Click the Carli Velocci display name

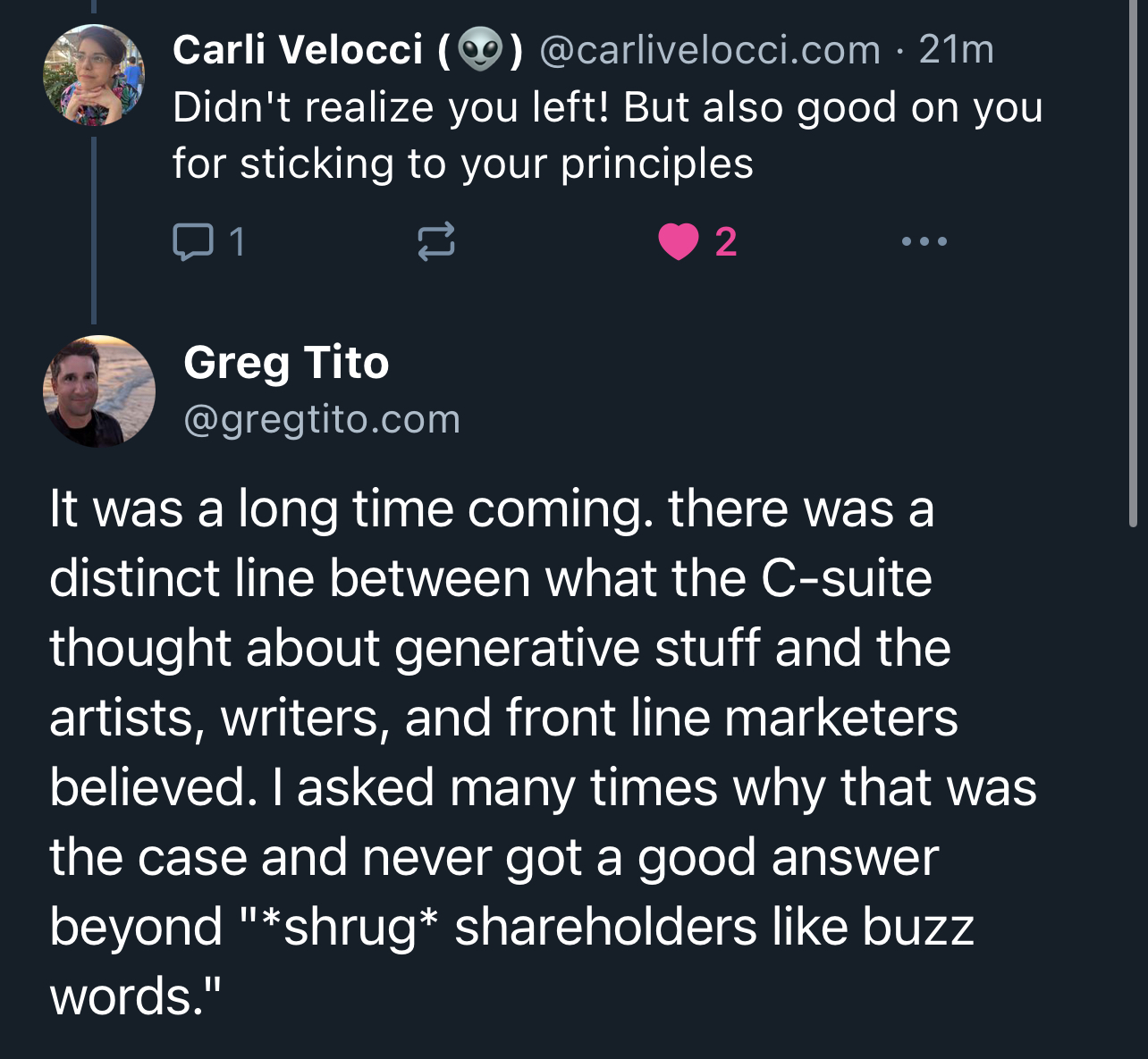(298, 50)
